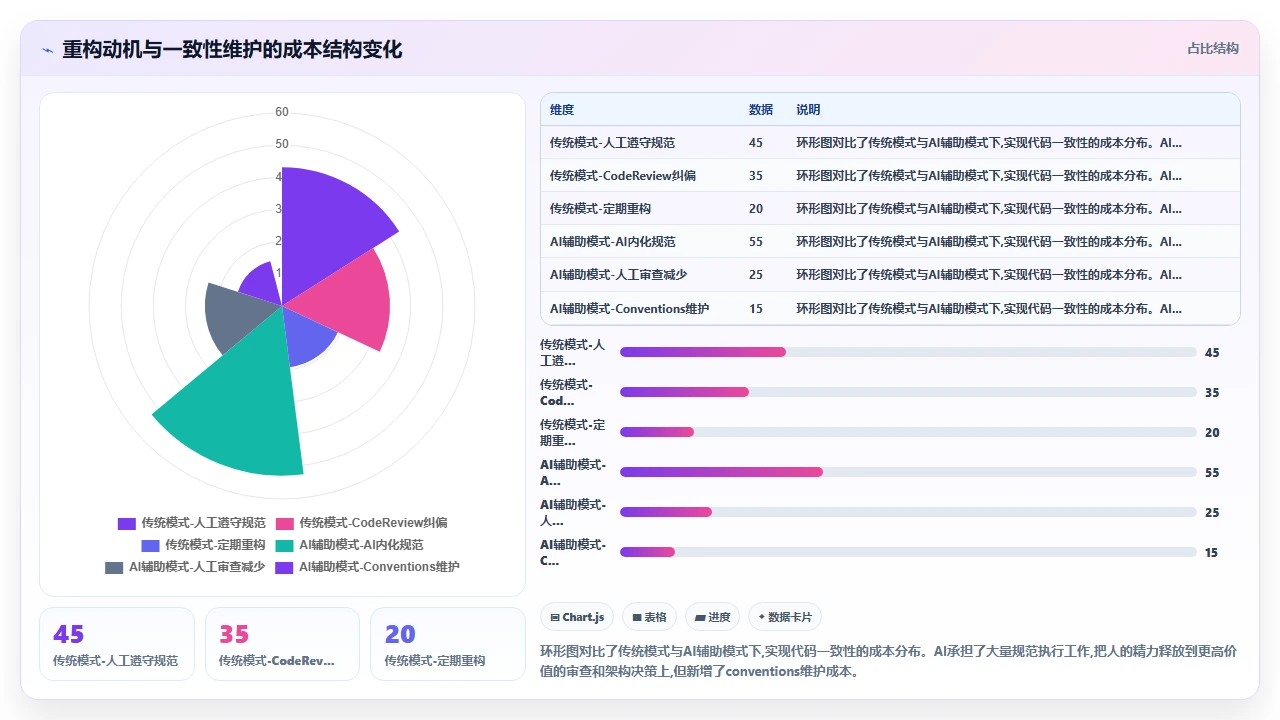Image resolution: width=1280 pixels, height=720 pixels.
Task: Open the data card showing 35
Action: point(282,644)
